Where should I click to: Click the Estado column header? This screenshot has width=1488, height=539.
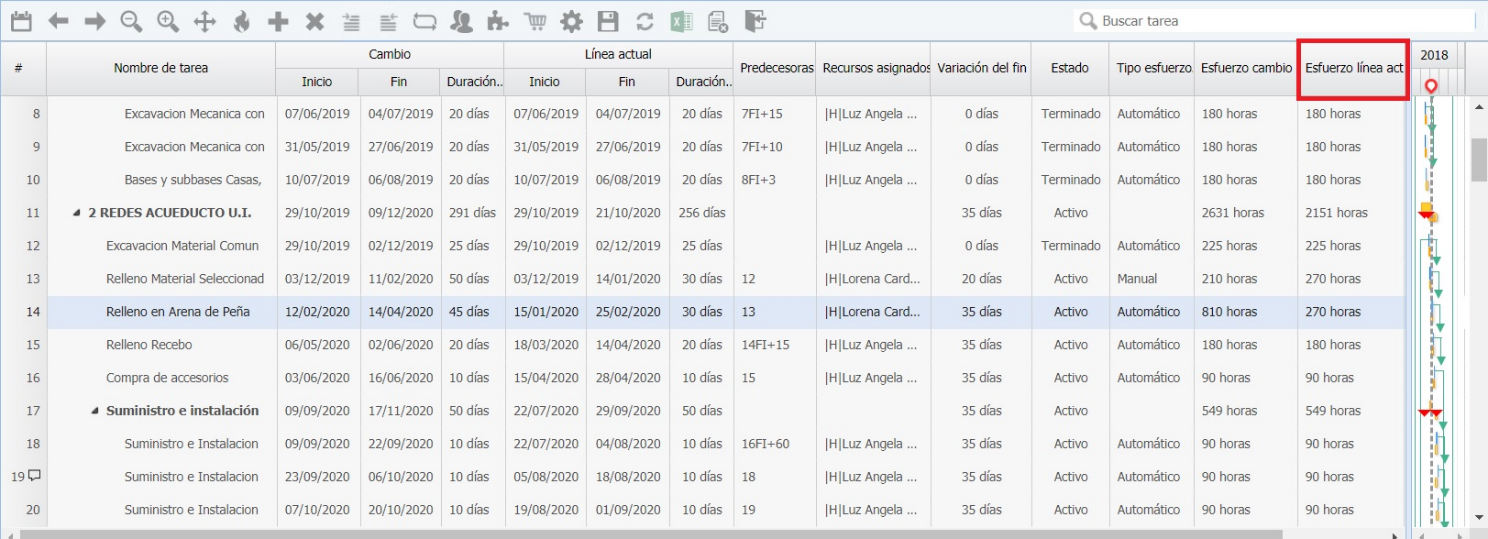[1070, 68]
